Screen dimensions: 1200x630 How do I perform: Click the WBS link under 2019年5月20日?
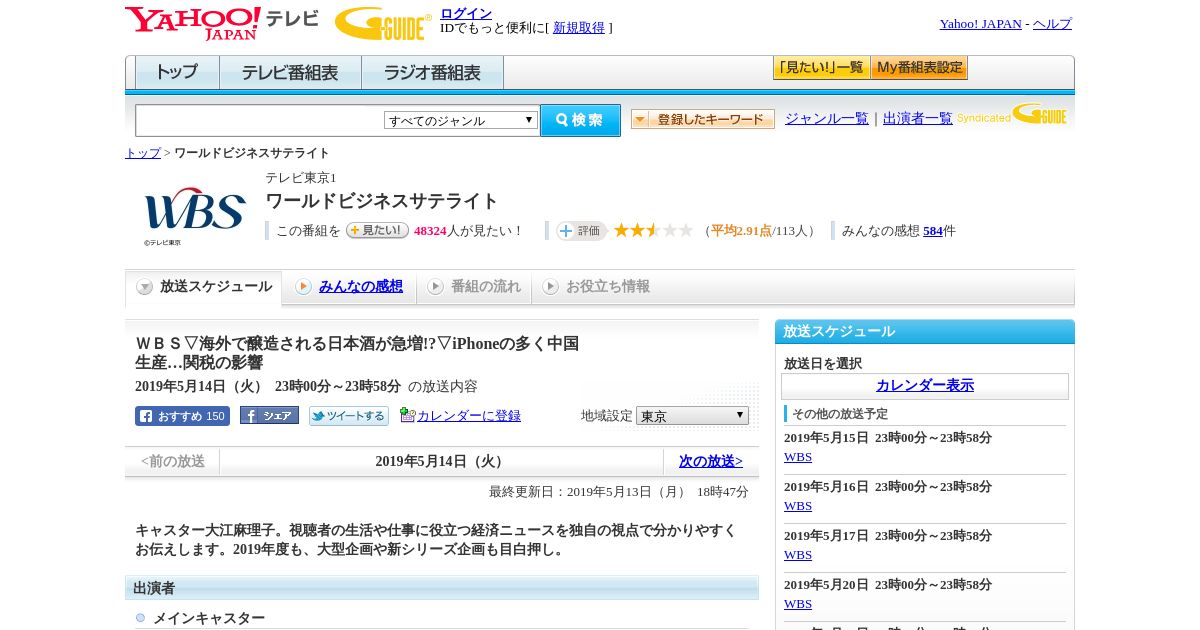point(798,604)
